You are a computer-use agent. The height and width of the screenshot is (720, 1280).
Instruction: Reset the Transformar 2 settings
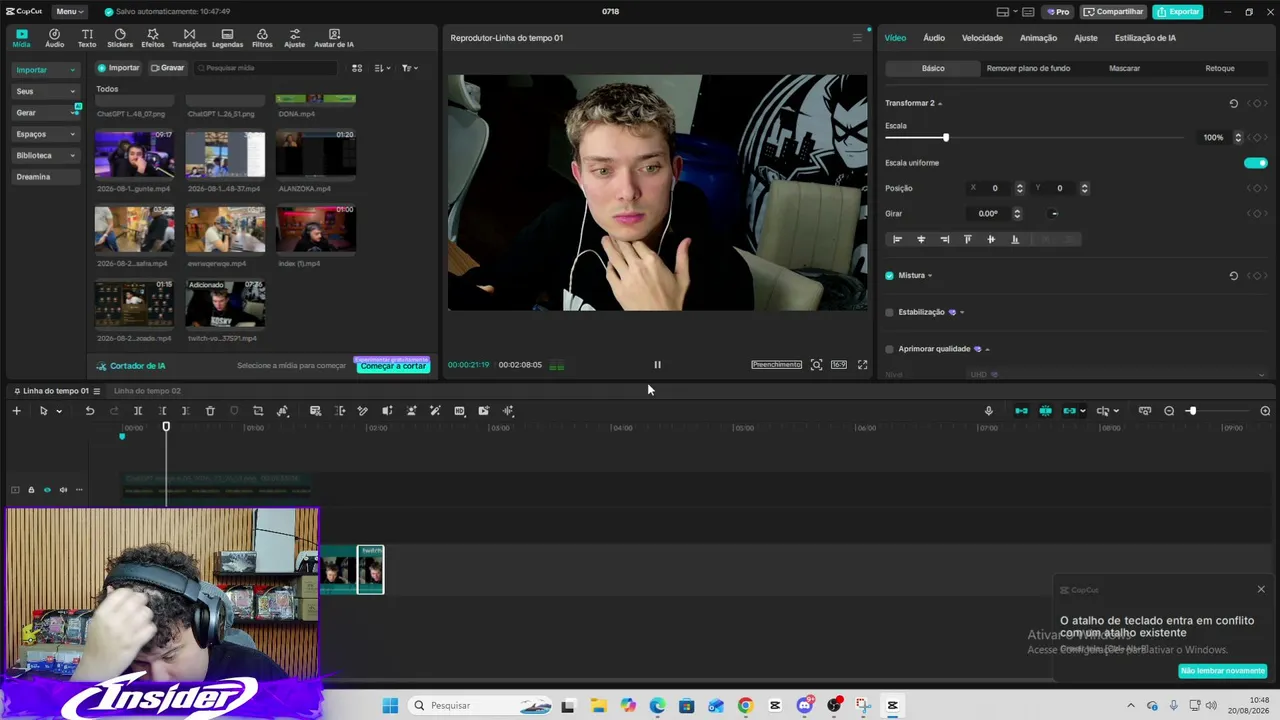point(1233,103)
